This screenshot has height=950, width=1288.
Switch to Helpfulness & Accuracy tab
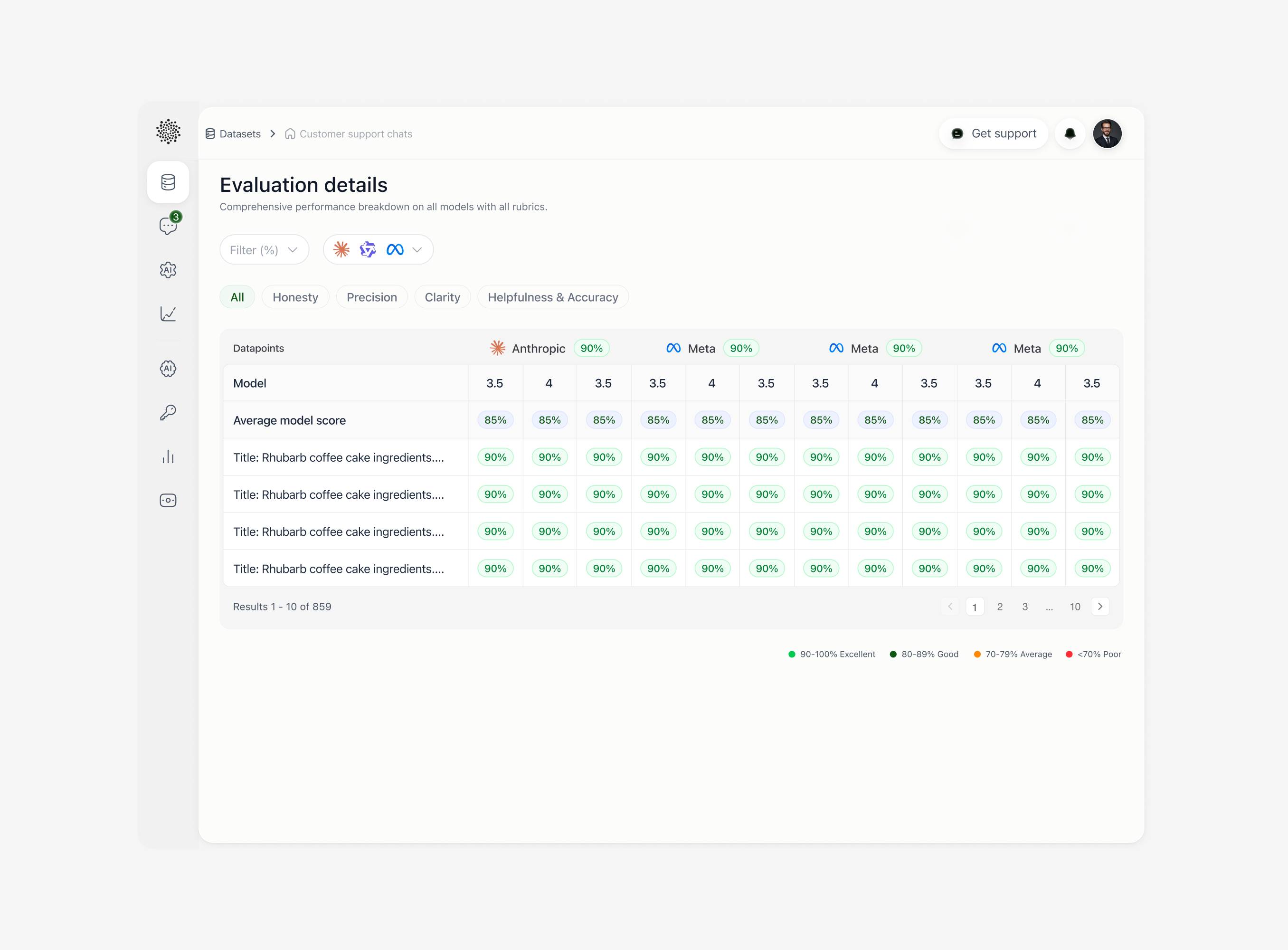click(552, 297)
